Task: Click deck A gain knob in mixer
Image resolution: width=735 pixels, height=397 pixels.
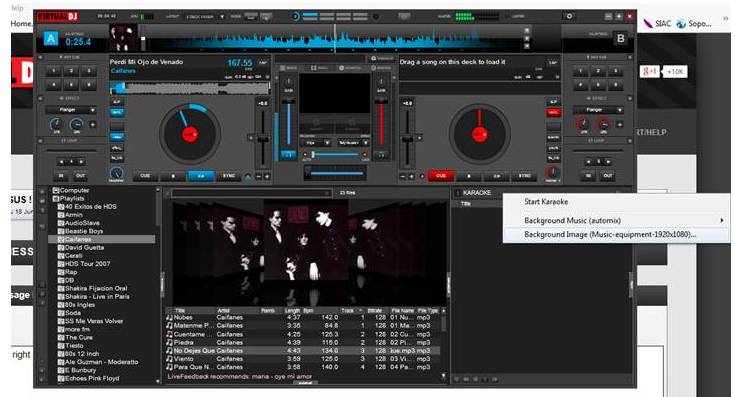Action: click(288, 83)
